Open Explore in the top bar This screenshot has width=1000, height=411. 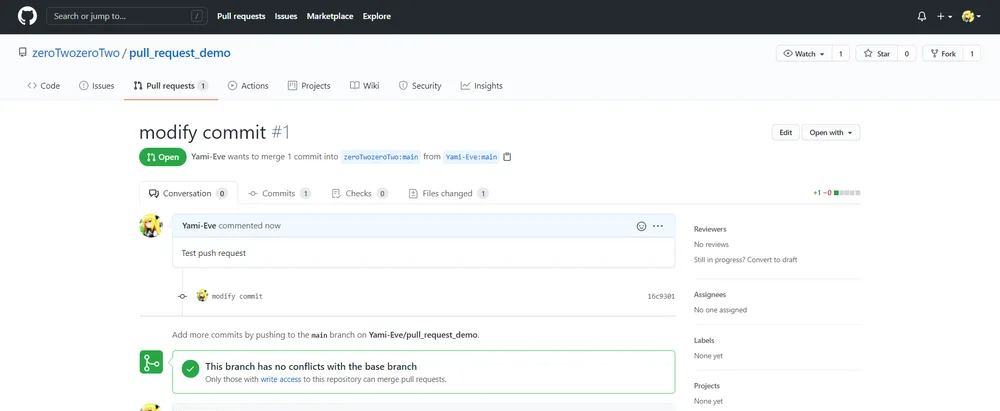(377, 16)
